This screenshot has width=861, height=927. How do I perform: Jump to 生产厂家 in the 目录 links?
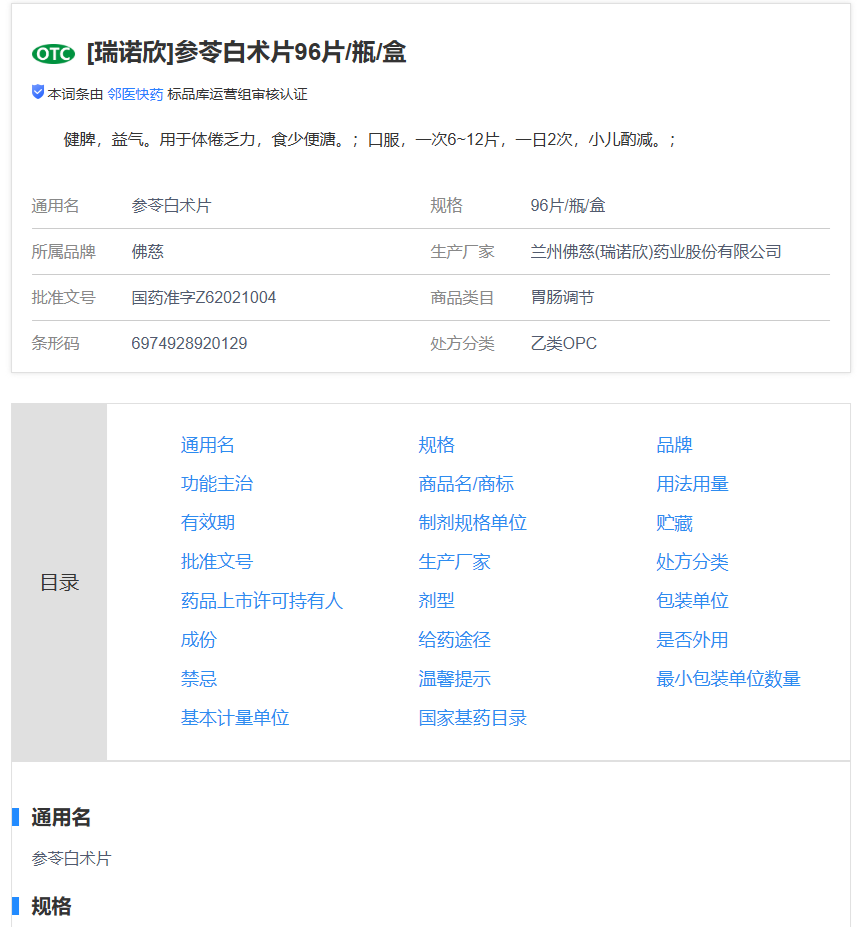454,562
